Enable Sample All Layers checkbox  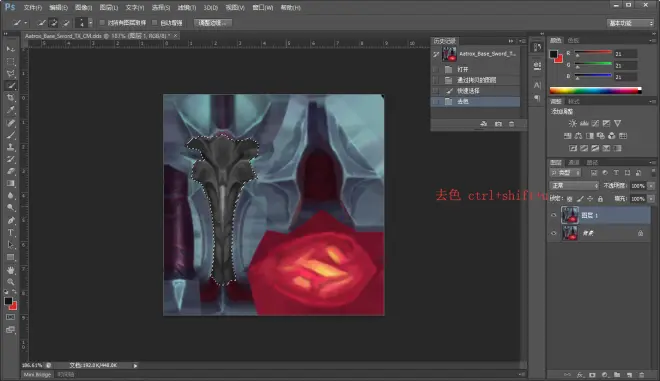(102, 23)
